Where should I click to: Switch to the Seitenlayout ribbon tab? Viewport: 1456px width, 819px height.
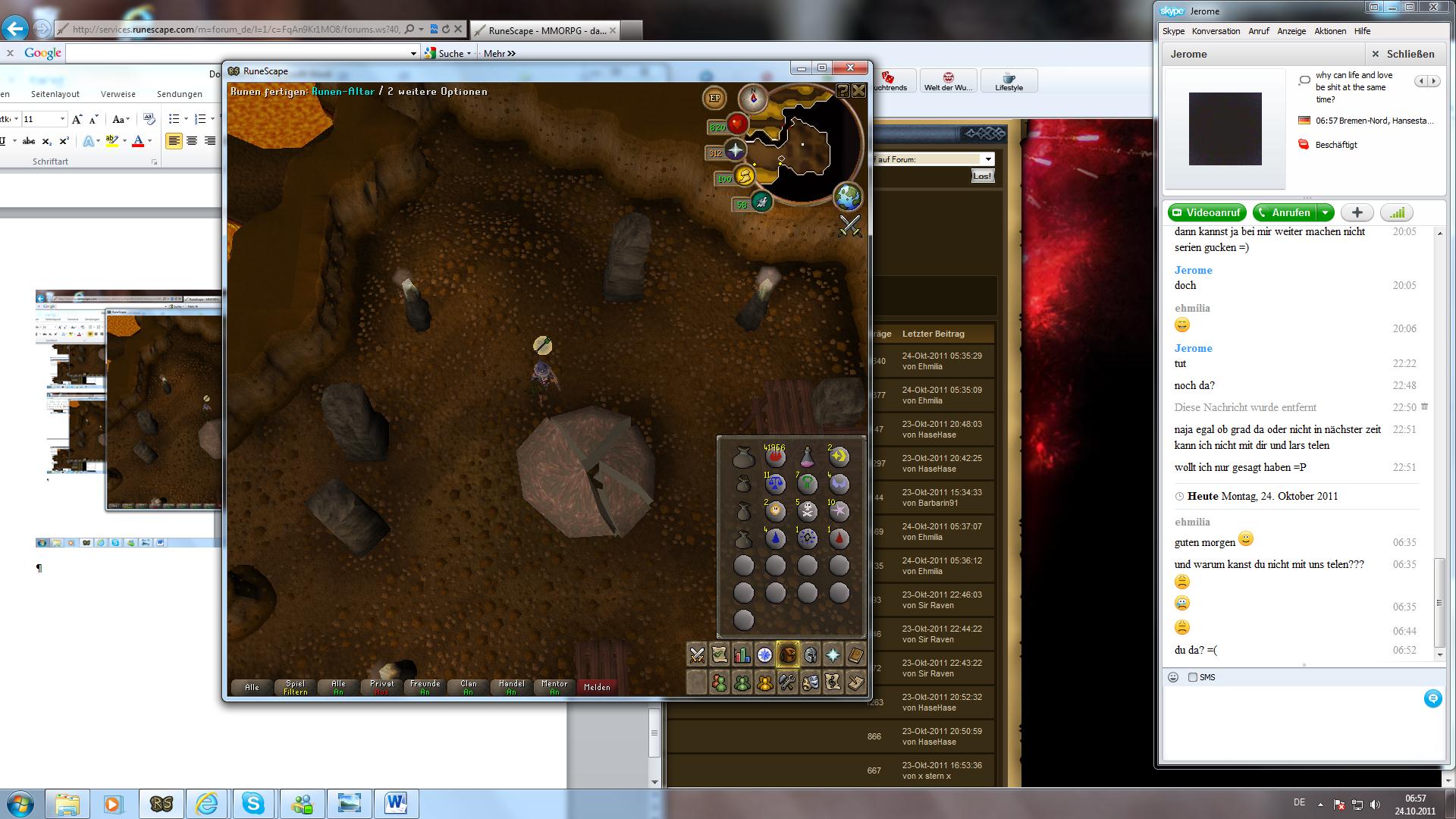coord(55,94)
